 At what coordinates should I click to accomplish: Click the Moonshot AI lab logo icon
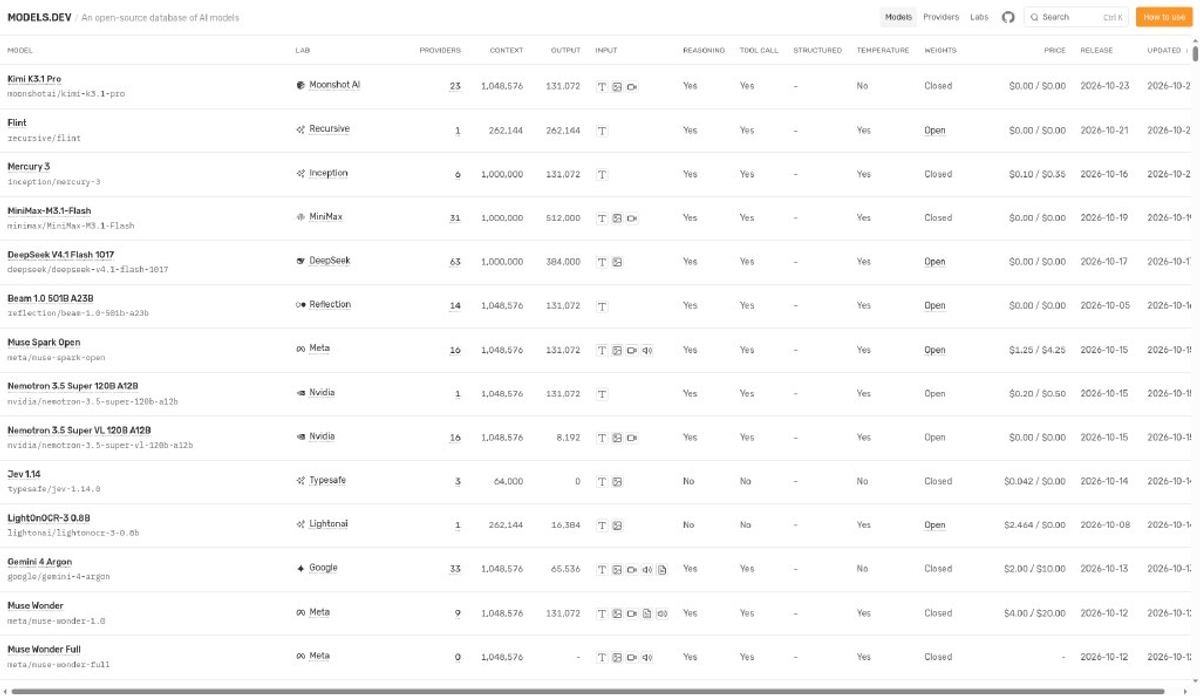[x=300, y=85]
